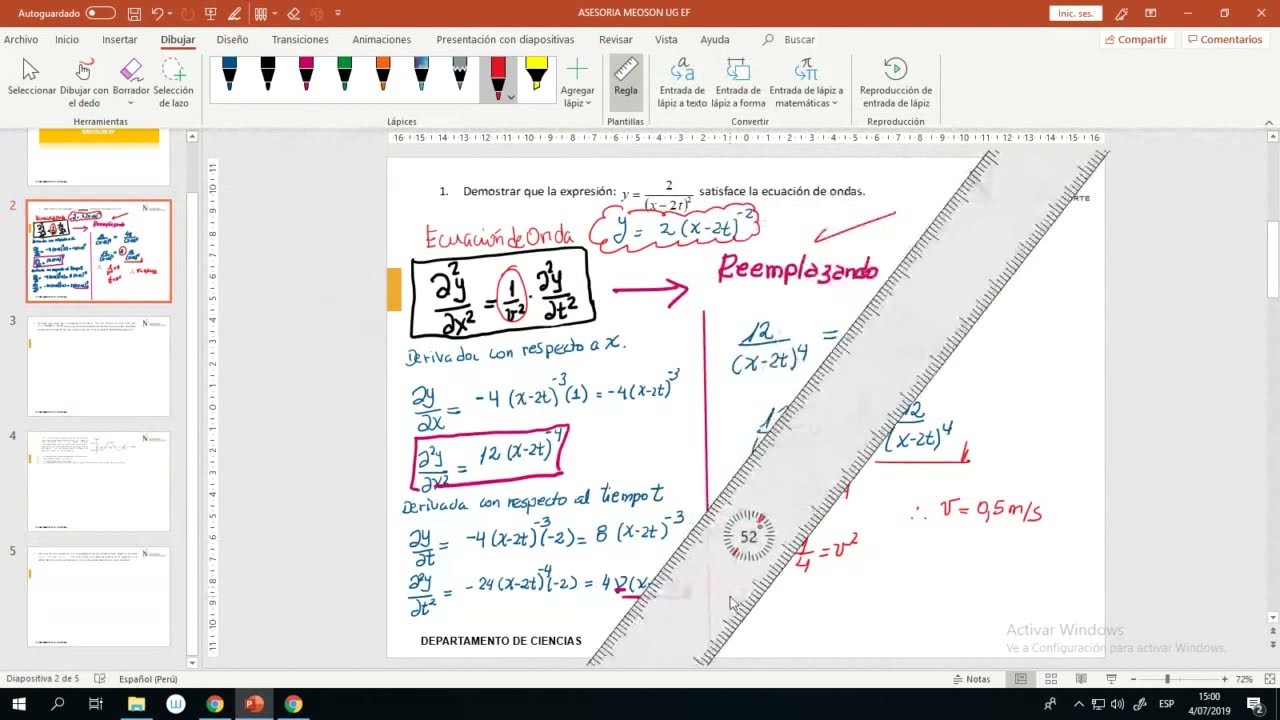Select the orange pen
Viewport: 1280px width, 720px height.
point(383,75)
